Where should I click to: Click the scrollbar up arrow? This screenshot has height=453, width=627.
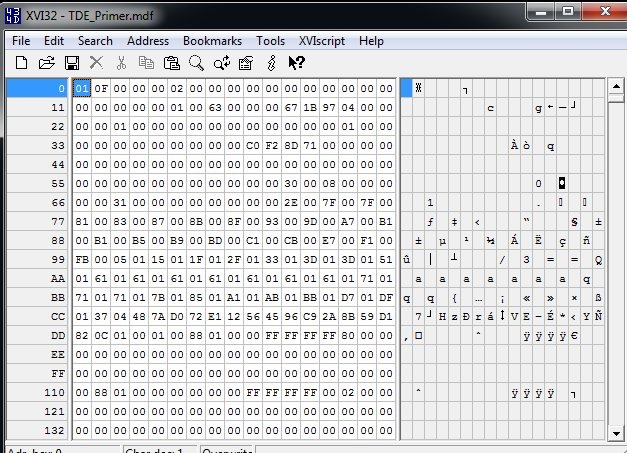[x=617, y=87]
